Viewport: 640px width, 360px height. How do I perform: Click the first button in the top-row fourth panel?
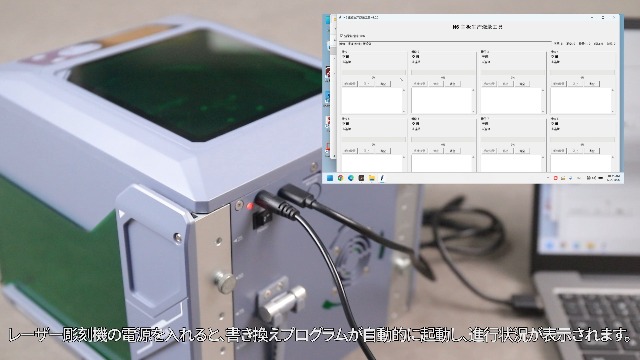click(559, 84)
